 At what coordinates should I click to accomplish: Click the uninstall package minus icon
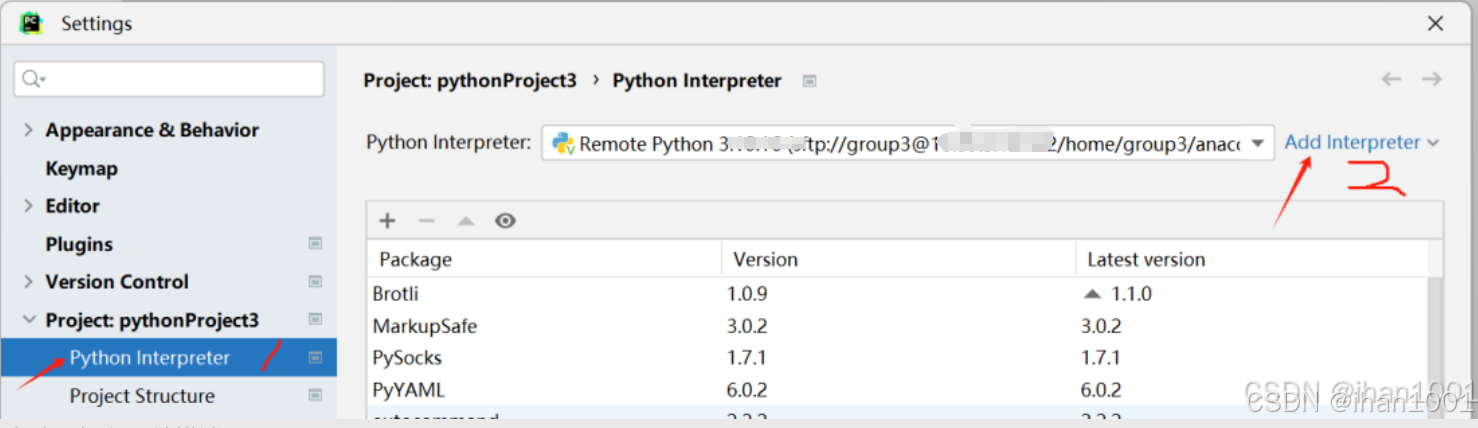[x=426, y=221]
